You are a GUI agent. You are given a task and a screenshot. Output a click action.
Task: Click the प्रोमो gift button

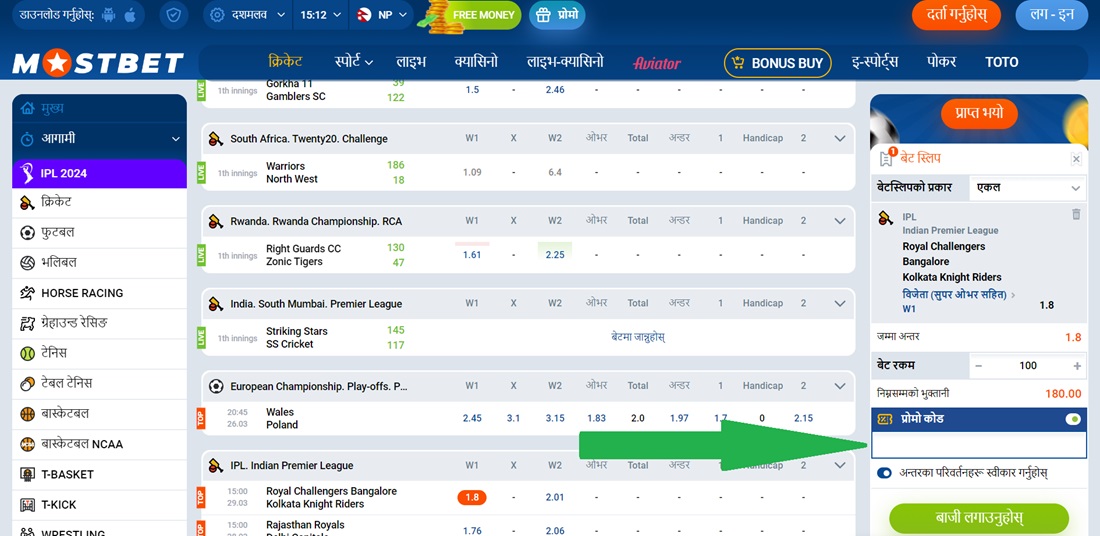[557, 15]
